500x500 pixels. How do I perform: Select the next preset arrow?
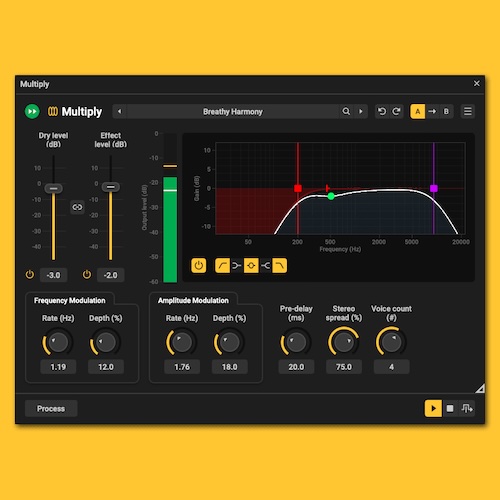tap(361, 111)
